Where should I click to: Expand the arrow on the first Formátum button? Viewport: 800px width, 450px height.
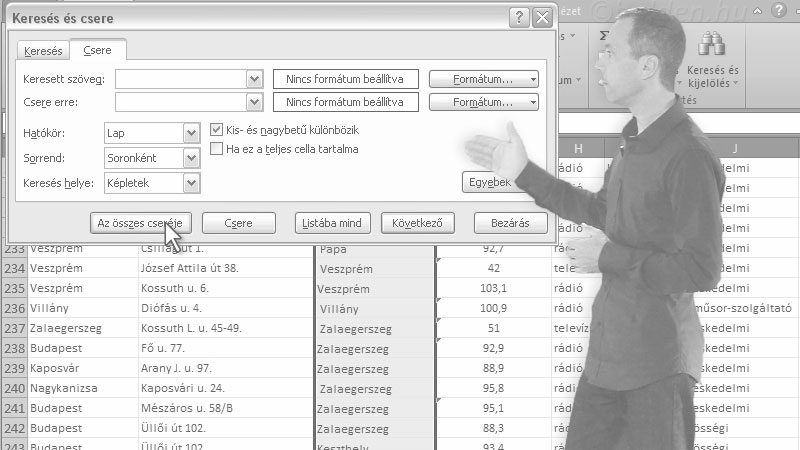point(533,79)
